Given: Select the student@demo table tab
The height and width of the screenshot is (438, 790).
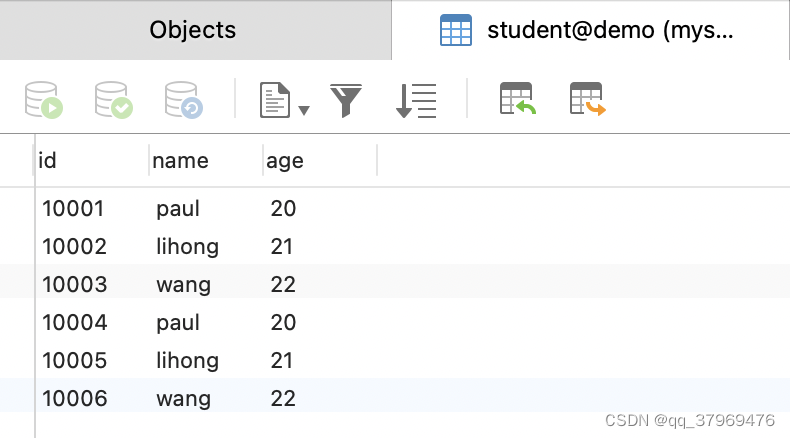Looking at the screenshot, I should tap(590, 30).
